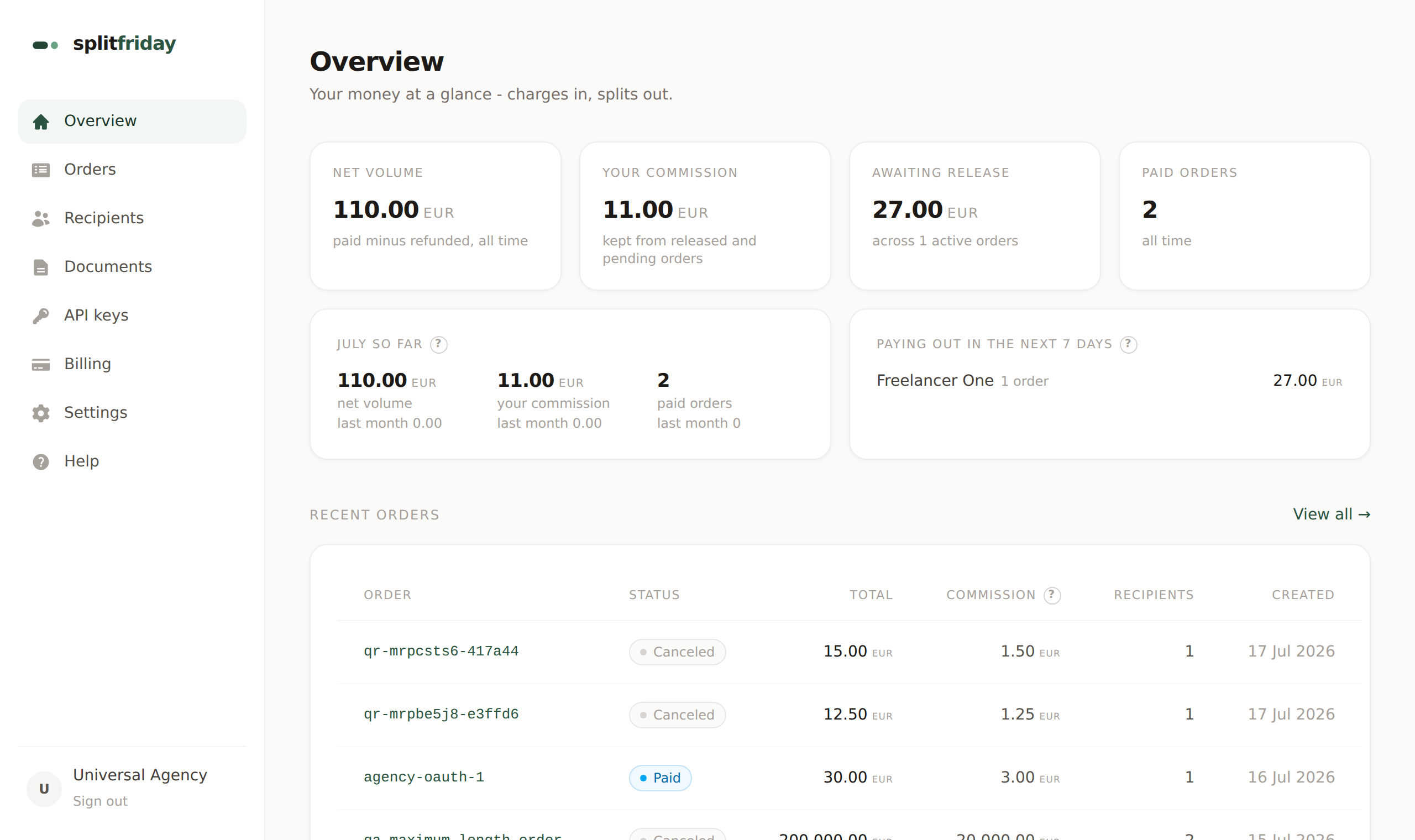This screenshot has height=840, width=1415.
Task: Click the splitfriday logo icon
Action: (45, 45)
